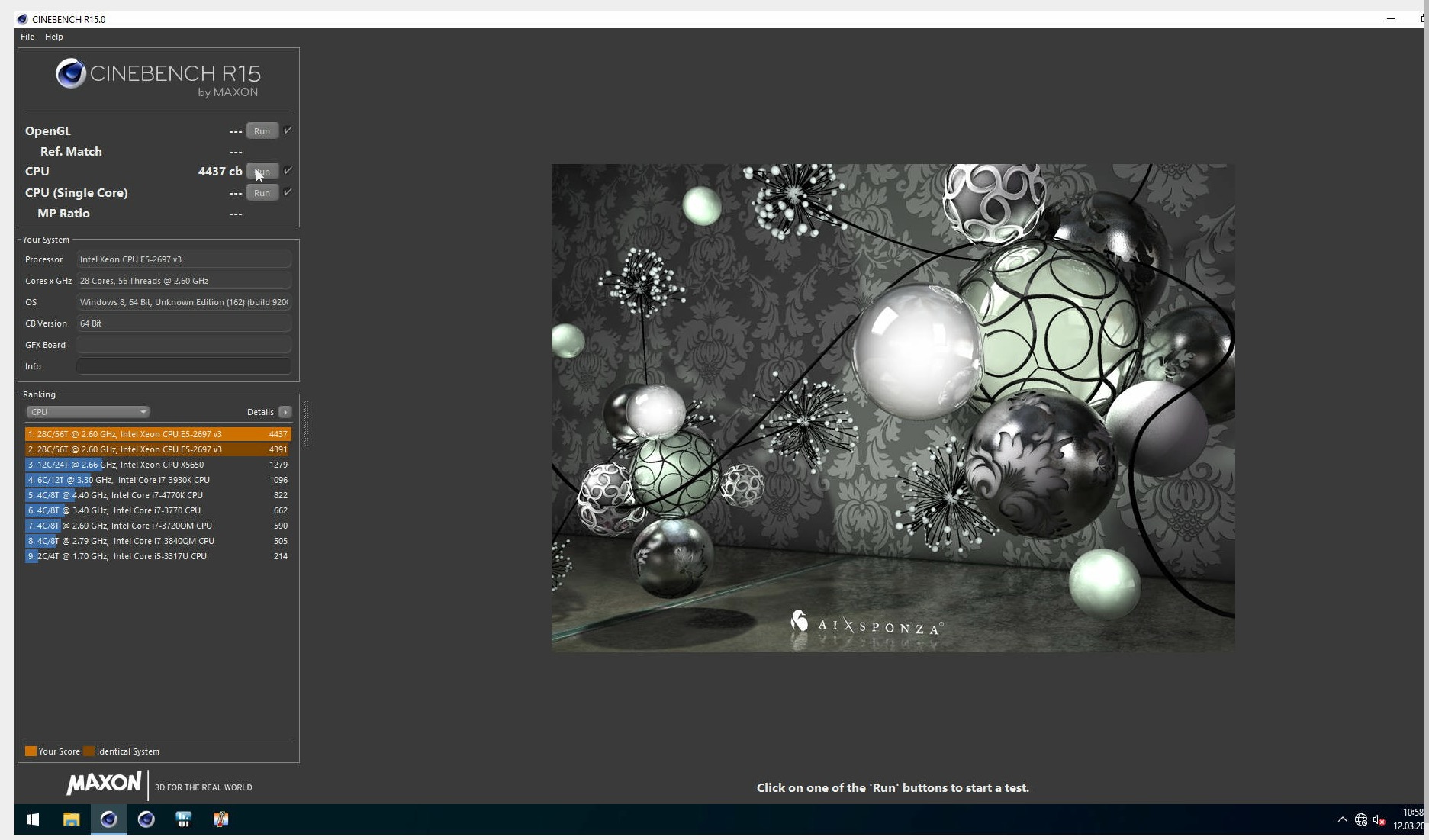Select ranking entry with score 4437
The height and width of the screenshot is (840, 1429).
[158, 434]
